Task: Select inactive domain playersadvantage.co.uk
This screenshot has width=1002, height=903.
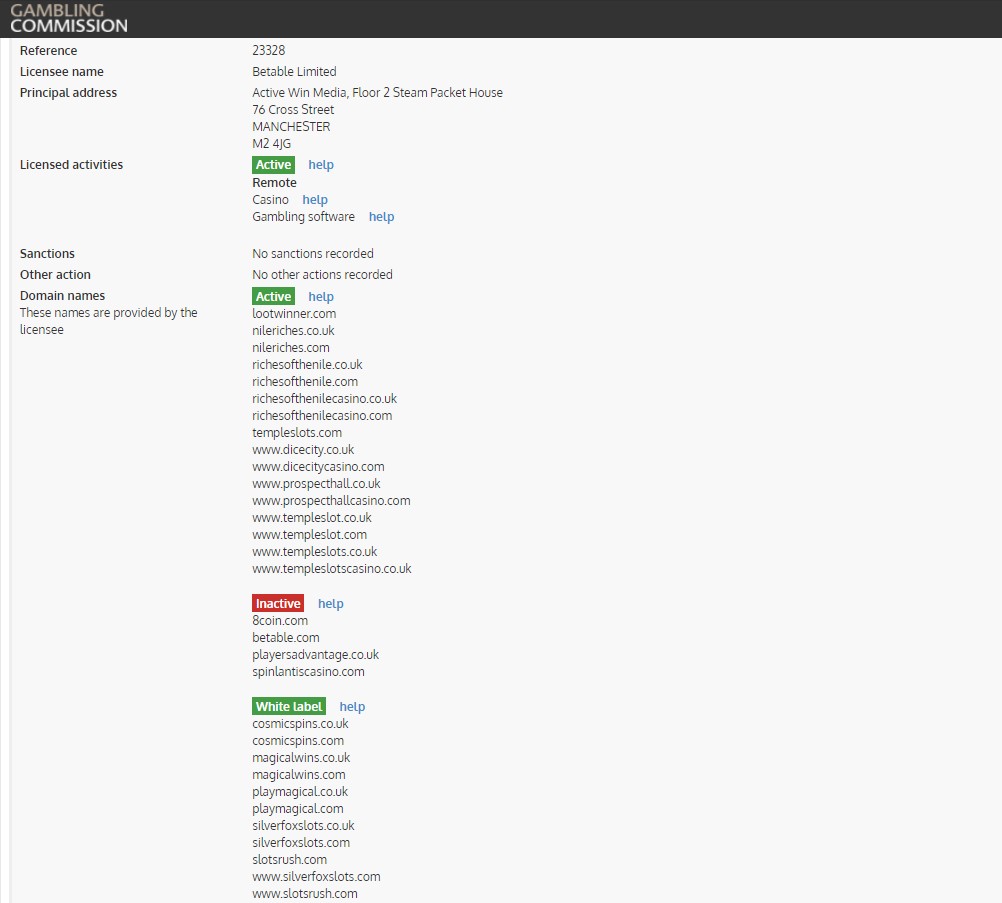Action: [316, 655]
